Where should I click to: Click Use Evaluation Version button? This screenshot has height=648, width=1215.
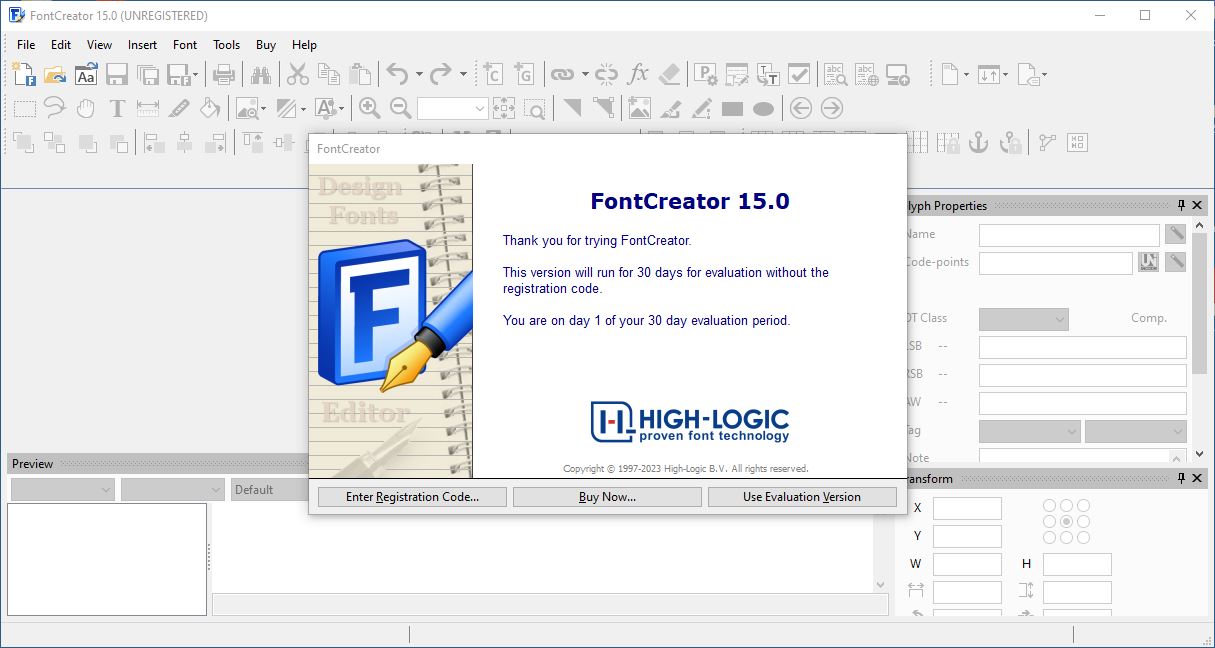[802, 497]
